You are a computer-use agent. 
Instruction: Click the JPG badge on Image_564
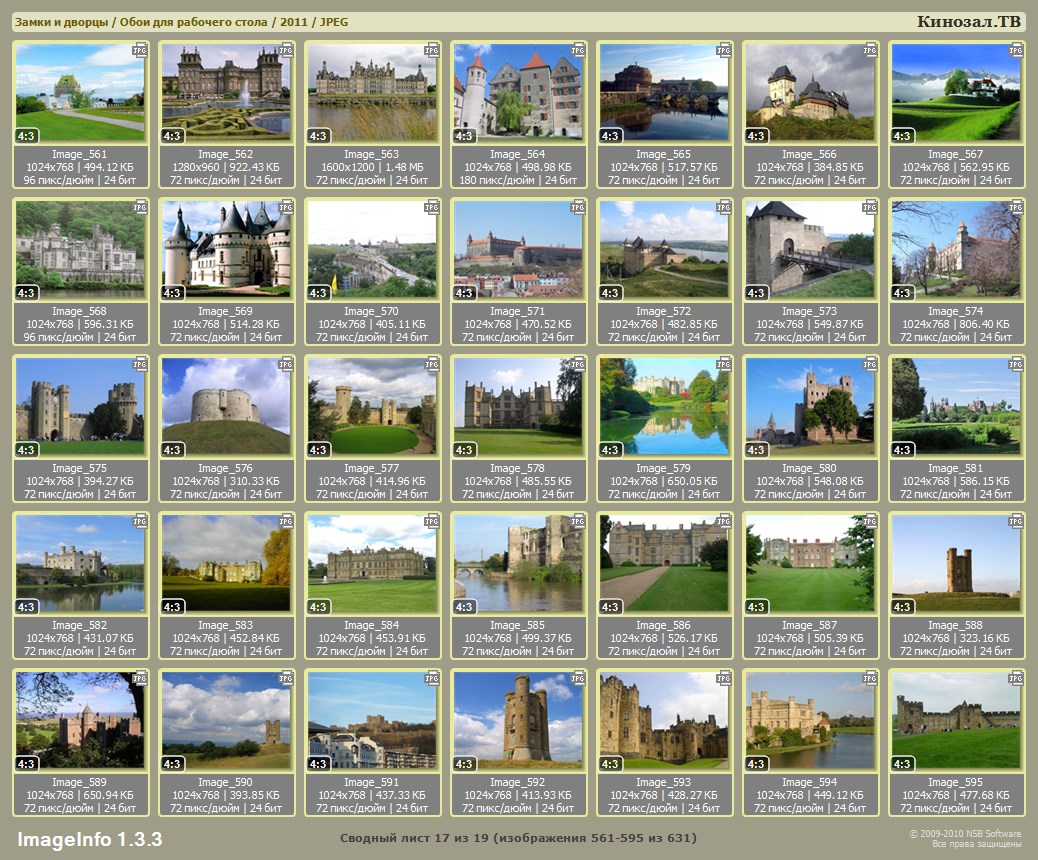(x=577, y=50)
